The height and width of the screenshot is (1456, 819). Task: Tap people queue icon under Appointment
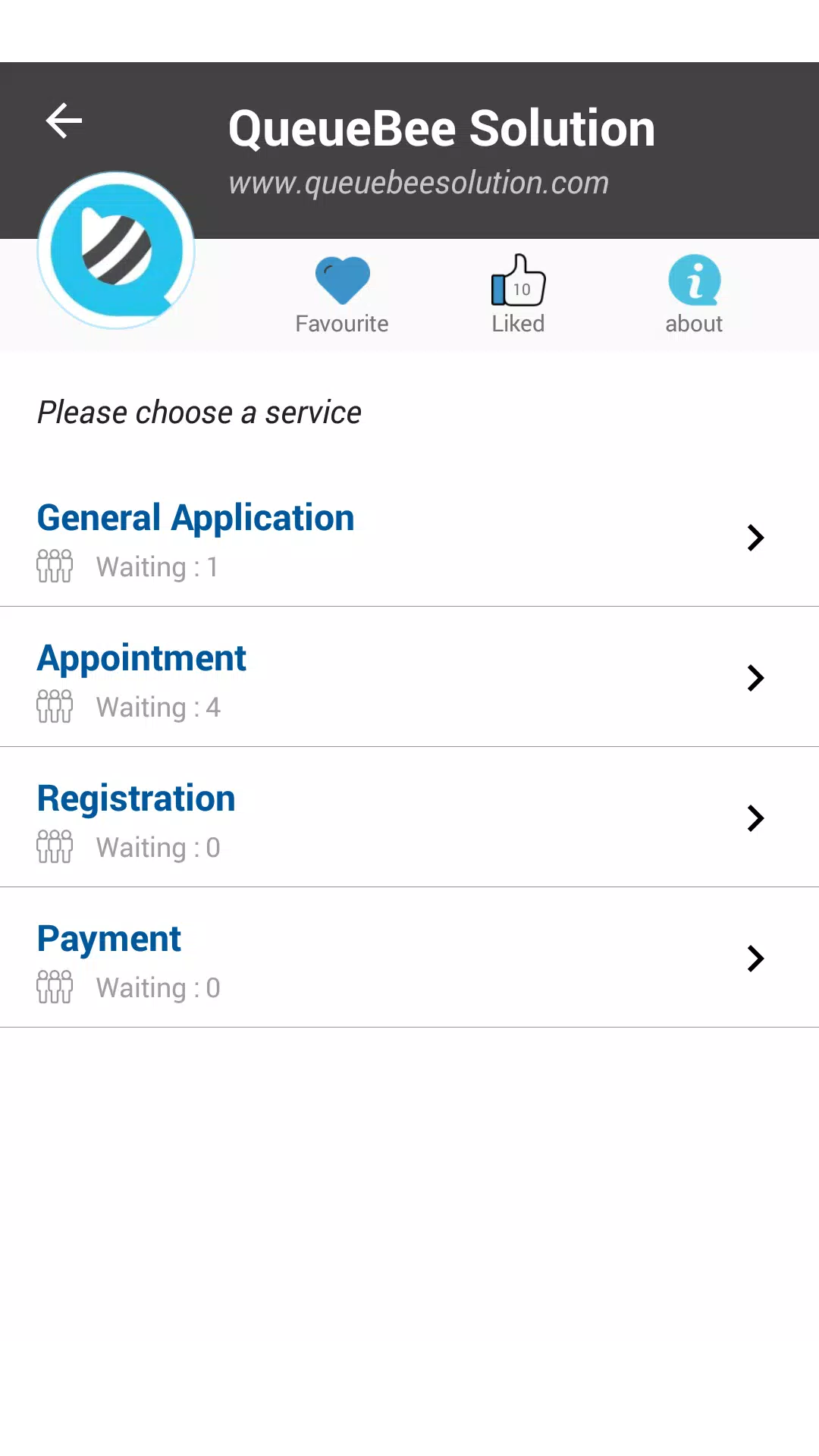point(55,706)
